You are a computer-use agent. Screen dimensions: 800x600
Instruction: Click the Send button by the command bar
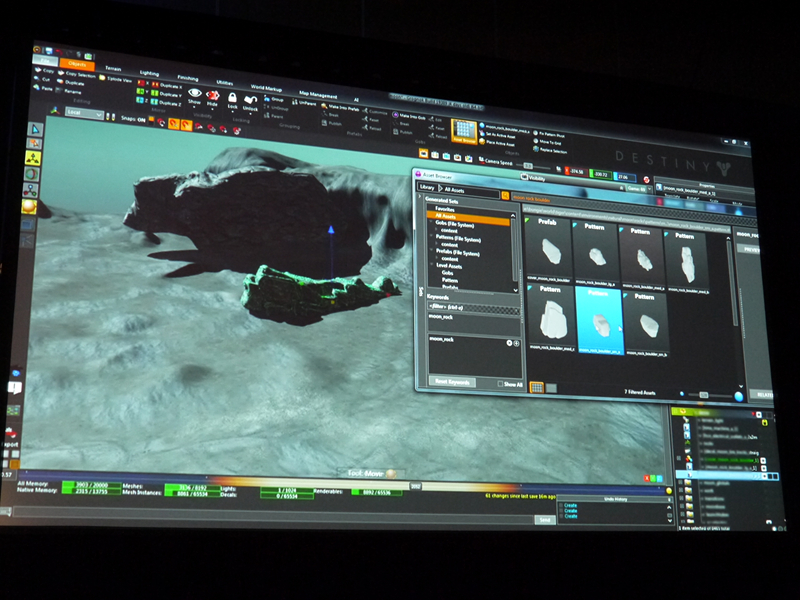pos(544,519)
